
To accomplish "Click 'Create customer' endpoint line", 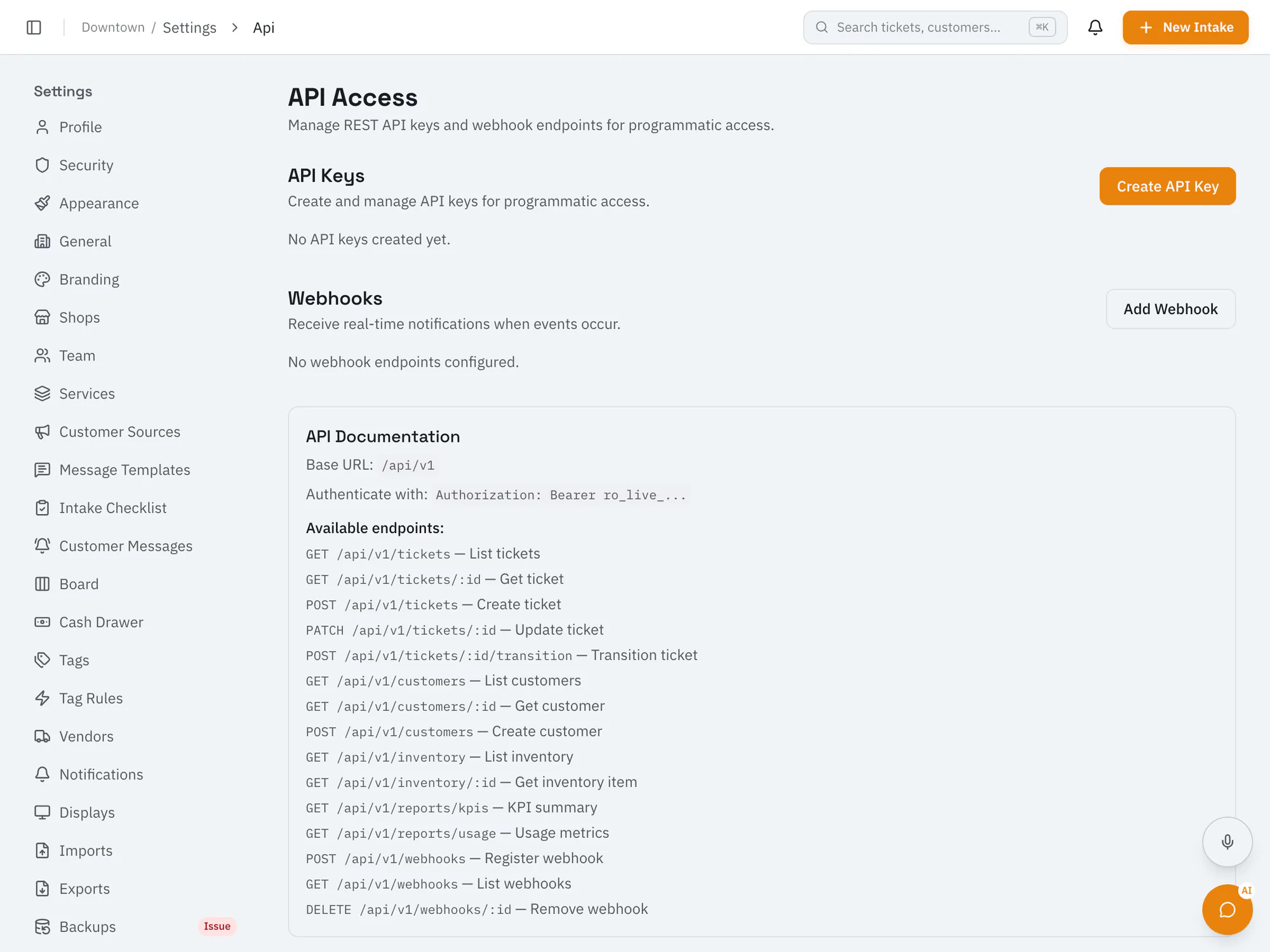I will point(454,732).
